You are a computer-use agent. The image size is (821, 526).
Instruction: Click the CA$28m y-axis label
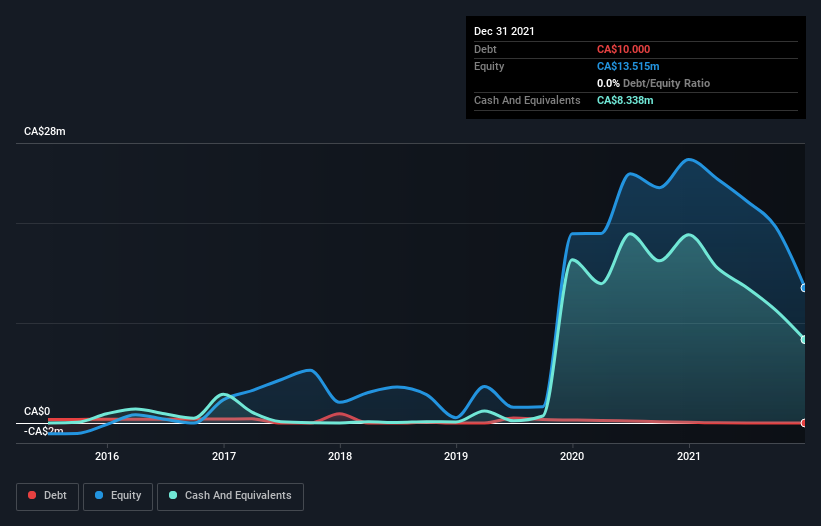coord(45,131)
